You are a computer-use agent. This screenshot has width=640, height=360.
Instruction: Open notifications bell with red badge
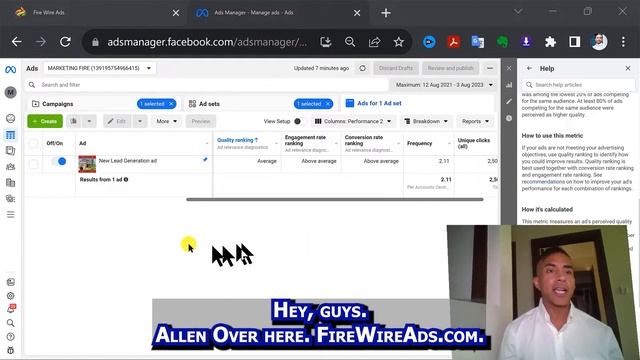pyautogui.click(x=11, y=309)
